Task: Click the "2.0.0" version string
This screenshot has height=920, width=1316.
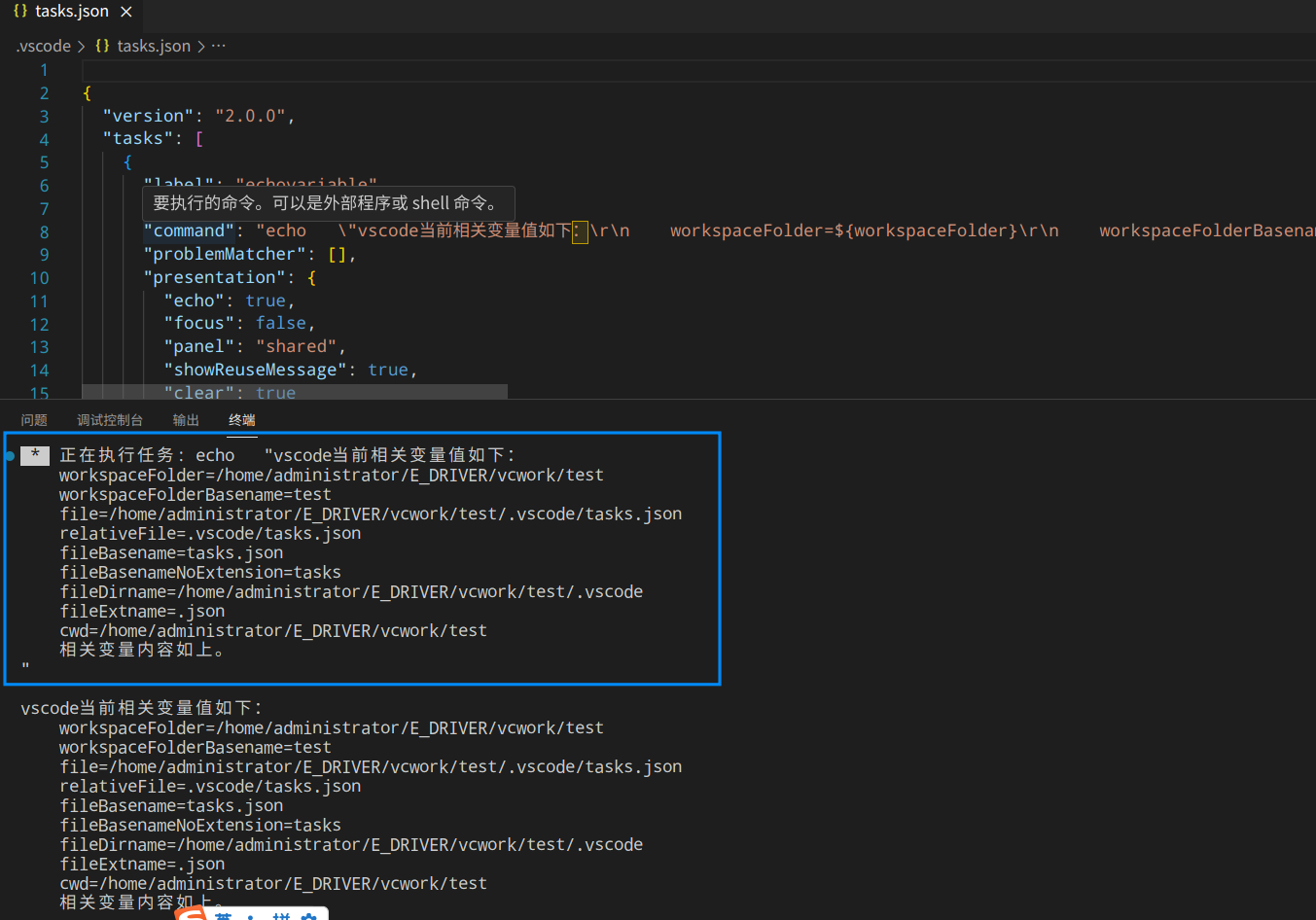Action: pos(251,116)
